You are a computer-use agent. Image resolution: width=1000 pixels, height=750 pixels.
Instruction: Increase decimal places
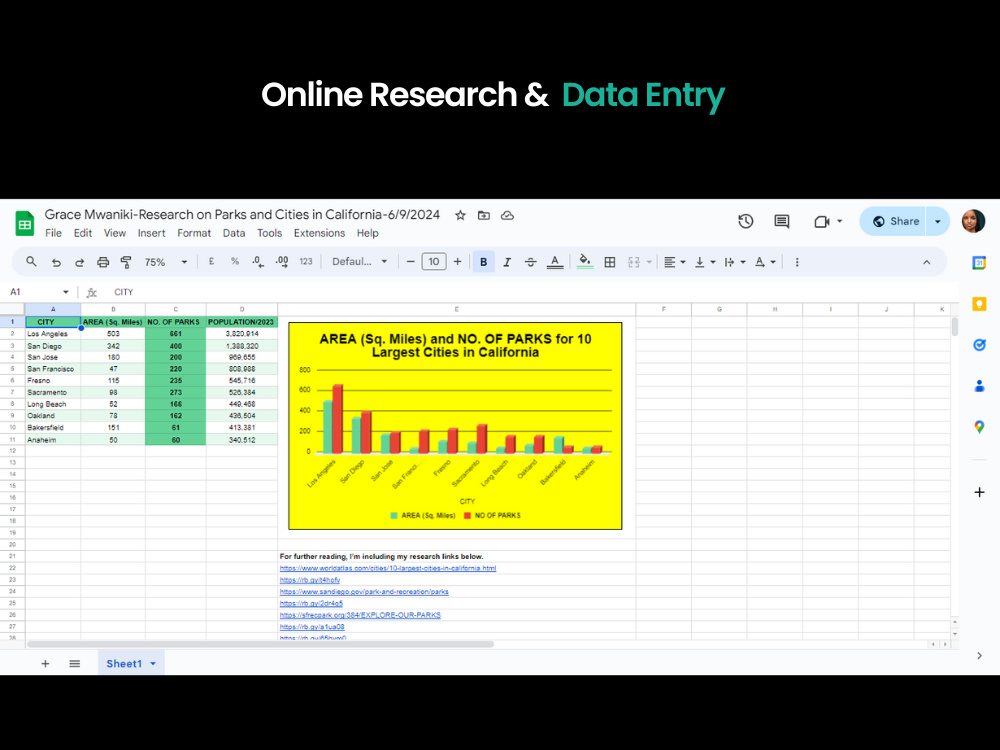click(282, 261)
